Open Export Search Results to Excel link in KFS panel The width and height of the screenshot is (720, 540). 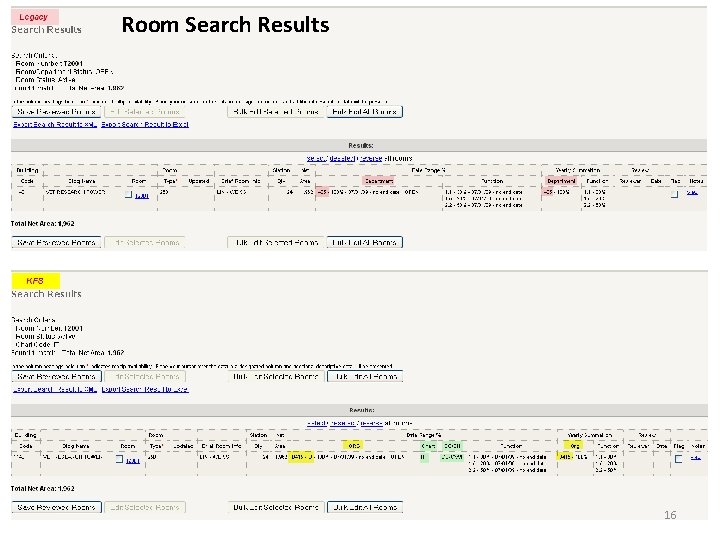pos(145,389)
